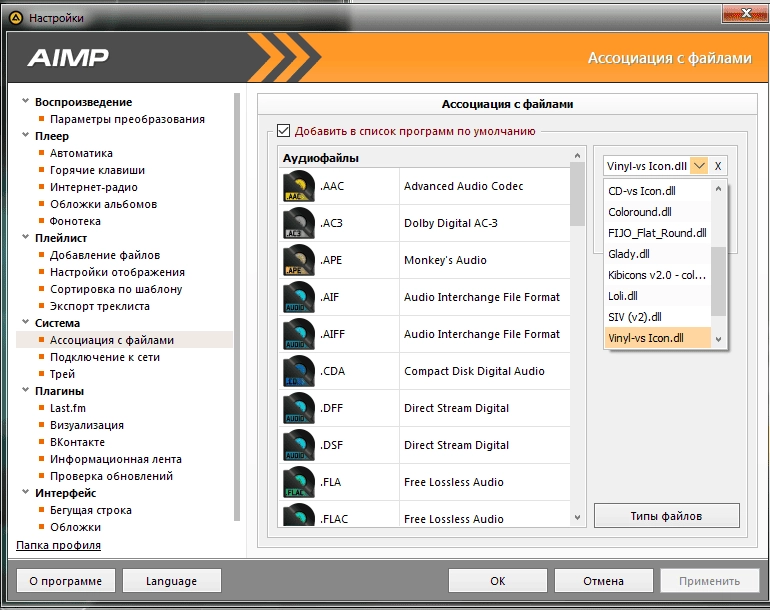Click the icon library list scroll-up arrow

pos(718,189)
